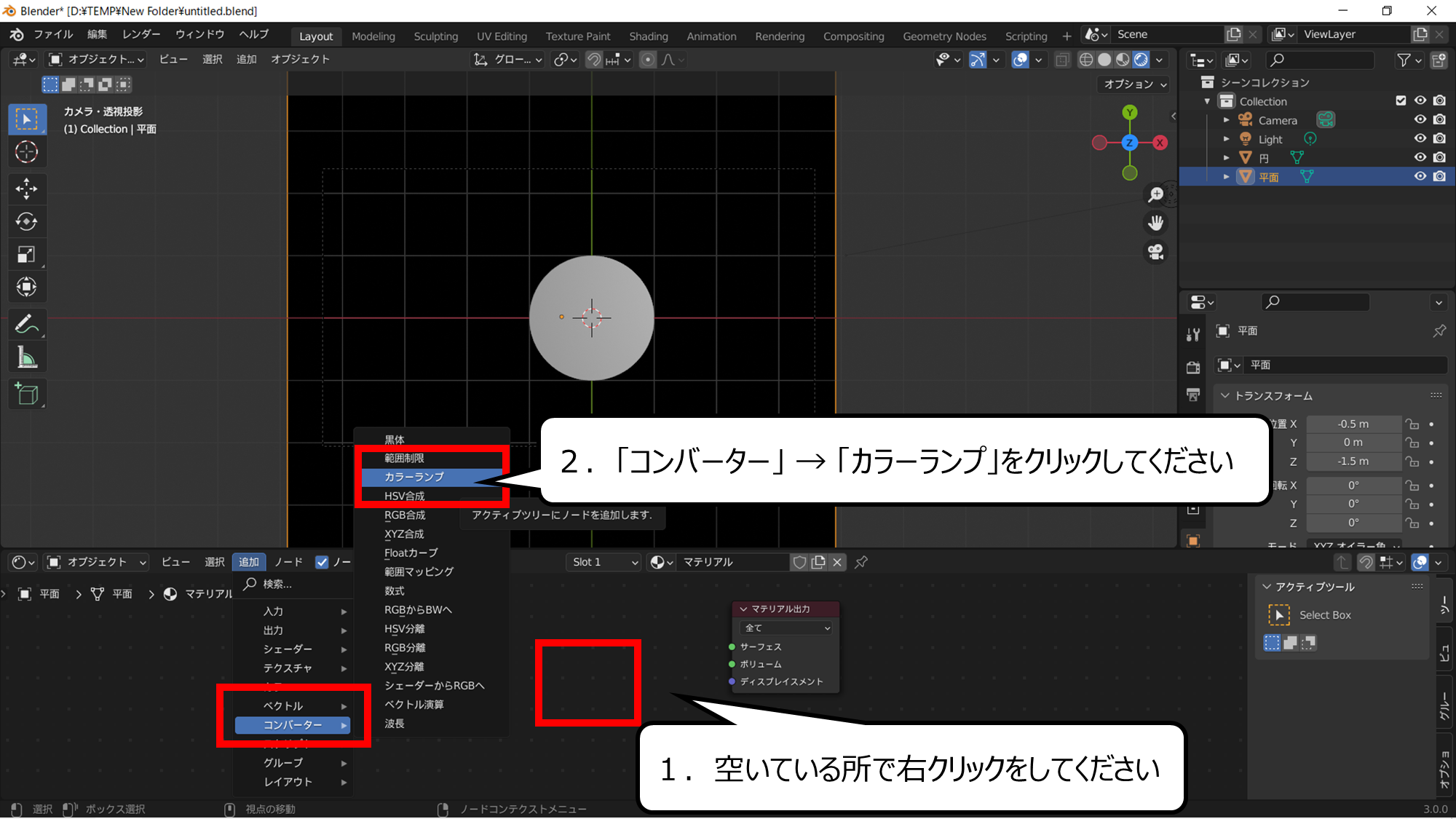Hide the 平面 object in the outliner
Viewport: 1456px width, 819px height.
(x=1420, y=176)
